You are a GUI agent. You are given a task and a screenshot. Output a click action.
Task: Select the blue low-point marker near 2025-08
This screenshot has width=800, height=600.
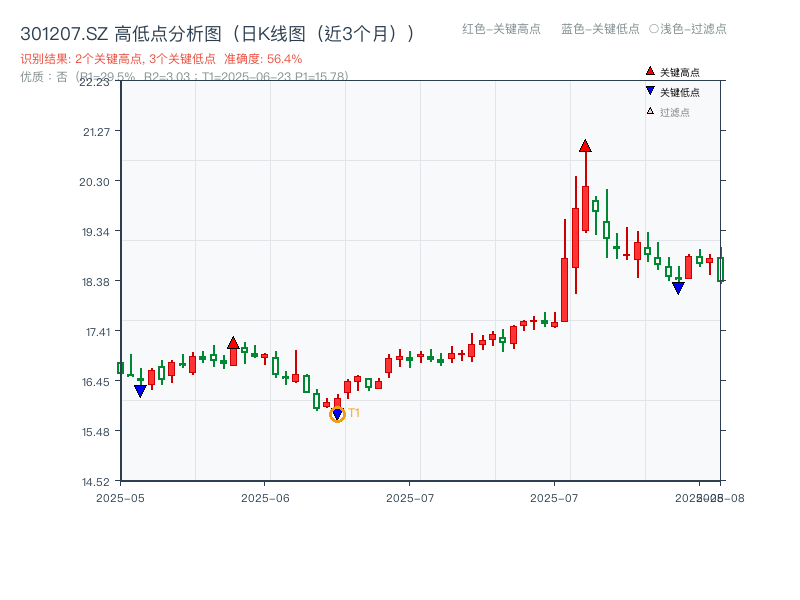click(x=678, y=287)
